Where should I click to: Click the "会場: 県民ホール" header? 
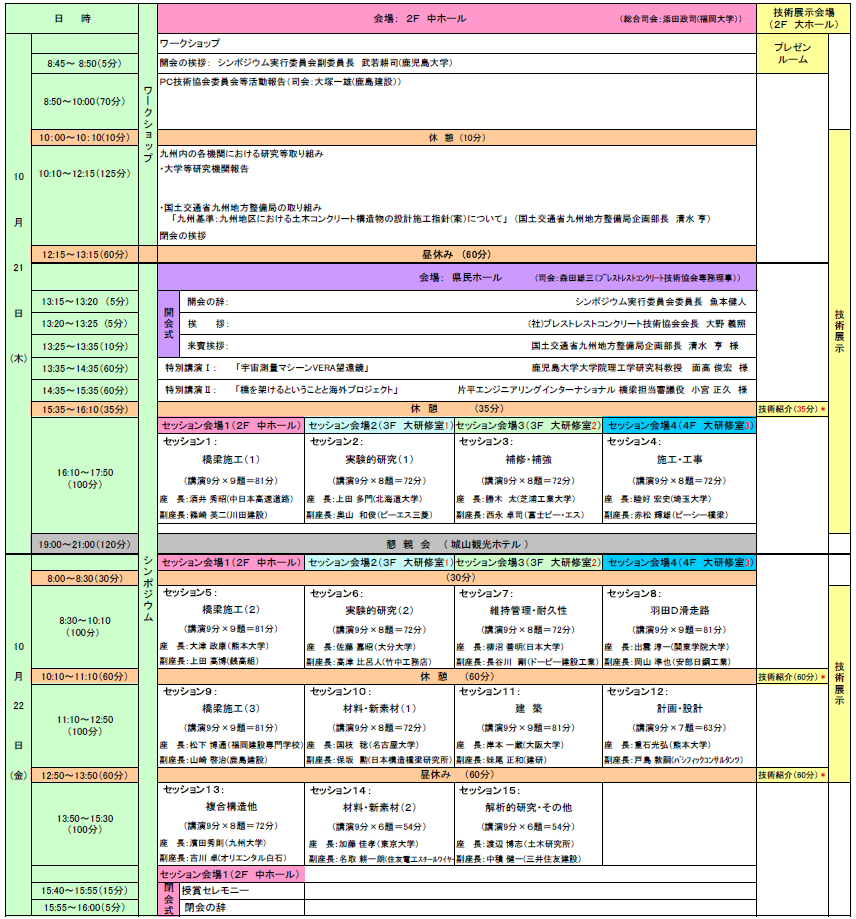[x=456, y=277]
